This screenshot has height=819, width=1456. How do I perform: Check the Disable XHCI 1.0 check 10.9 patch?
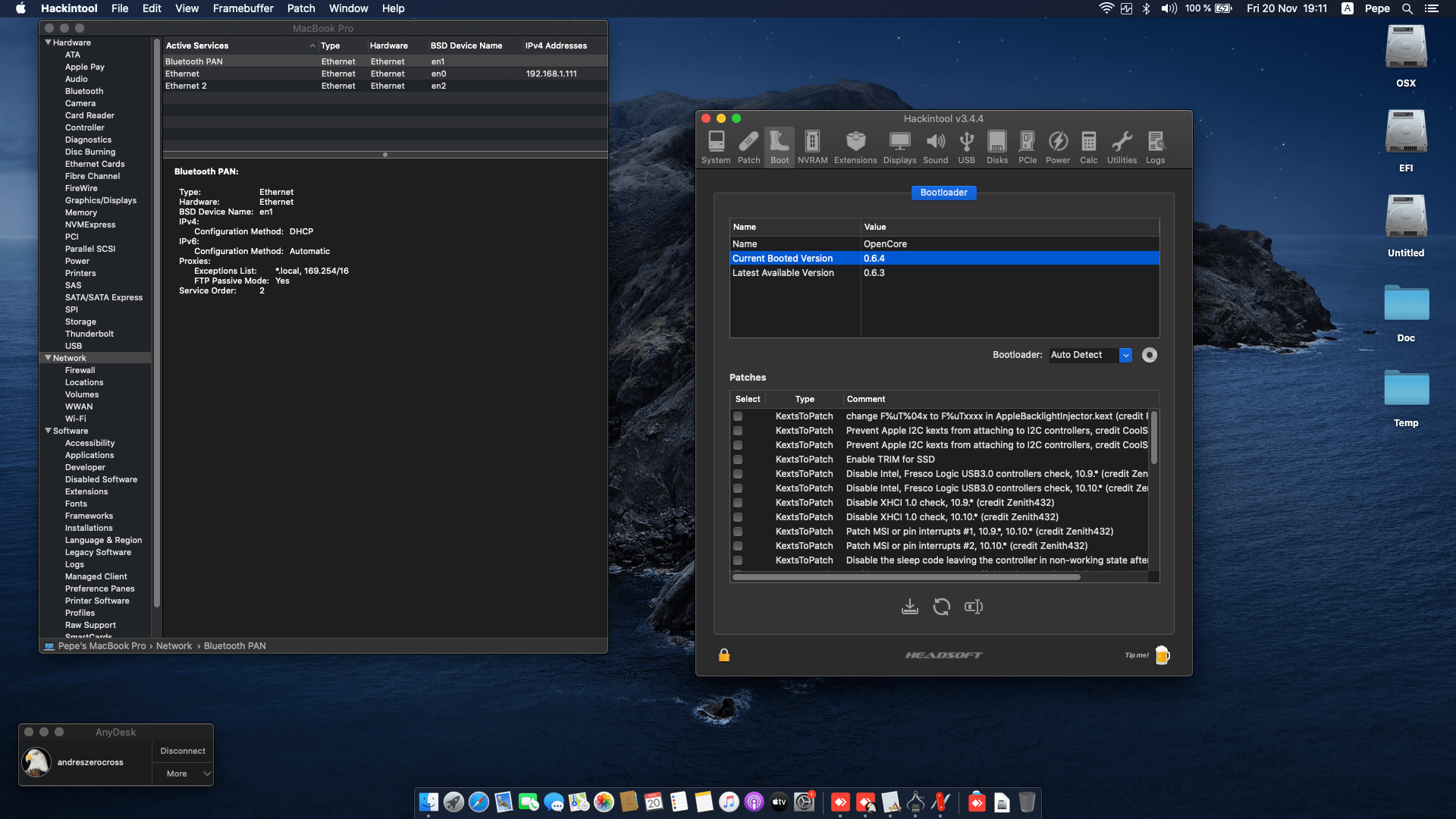739,503
